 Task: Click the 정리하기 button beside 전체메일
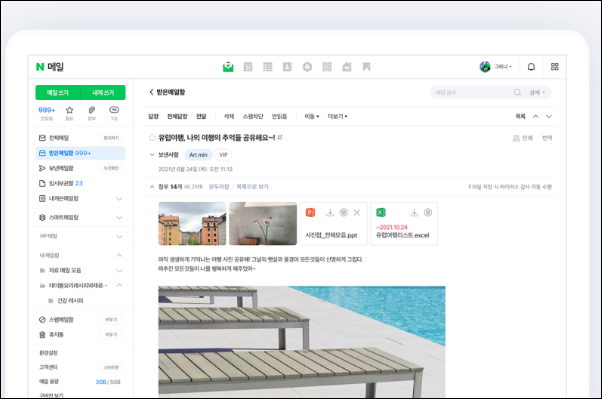(x=111, y=138)
